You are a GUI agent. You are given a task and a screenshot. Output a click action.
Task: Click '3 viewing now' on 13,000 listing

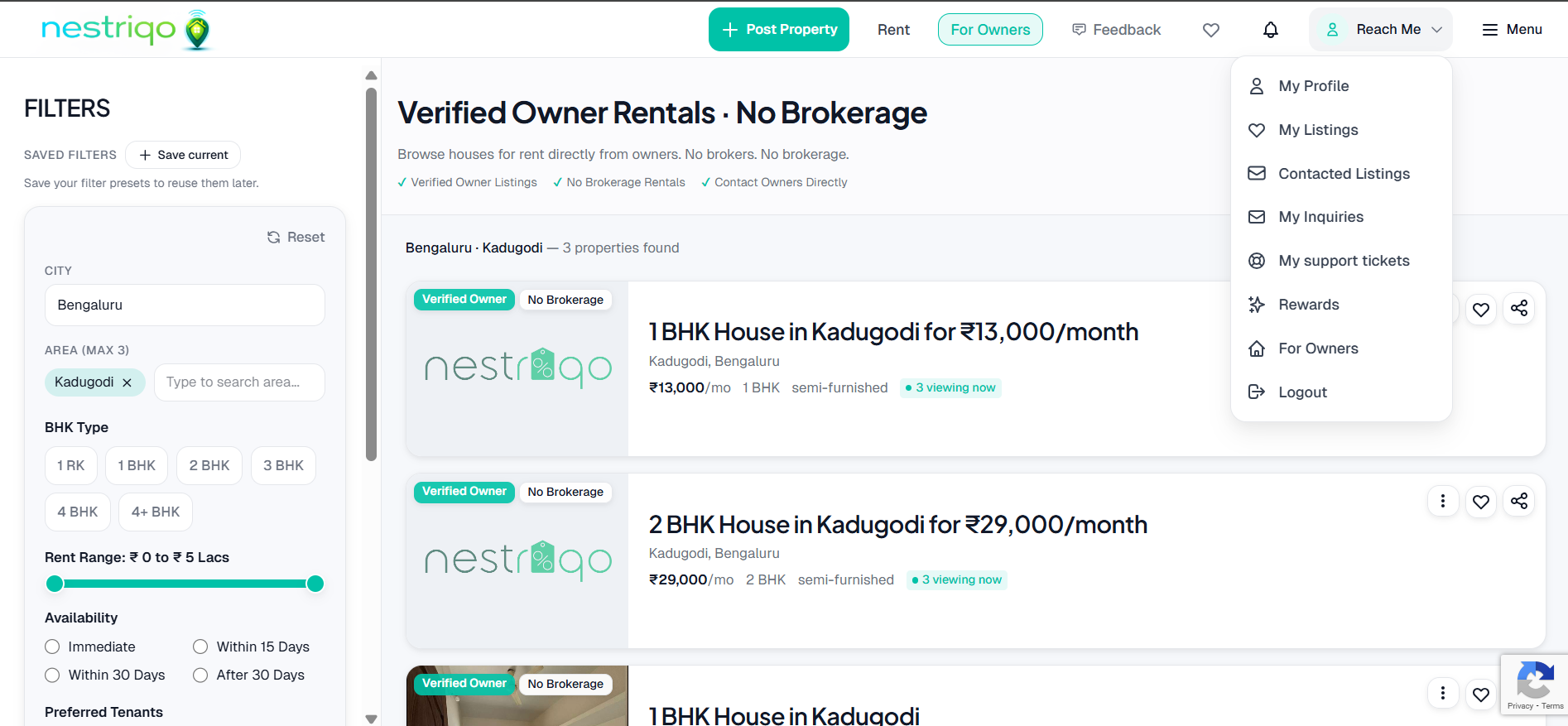click(x=950, y=388)
